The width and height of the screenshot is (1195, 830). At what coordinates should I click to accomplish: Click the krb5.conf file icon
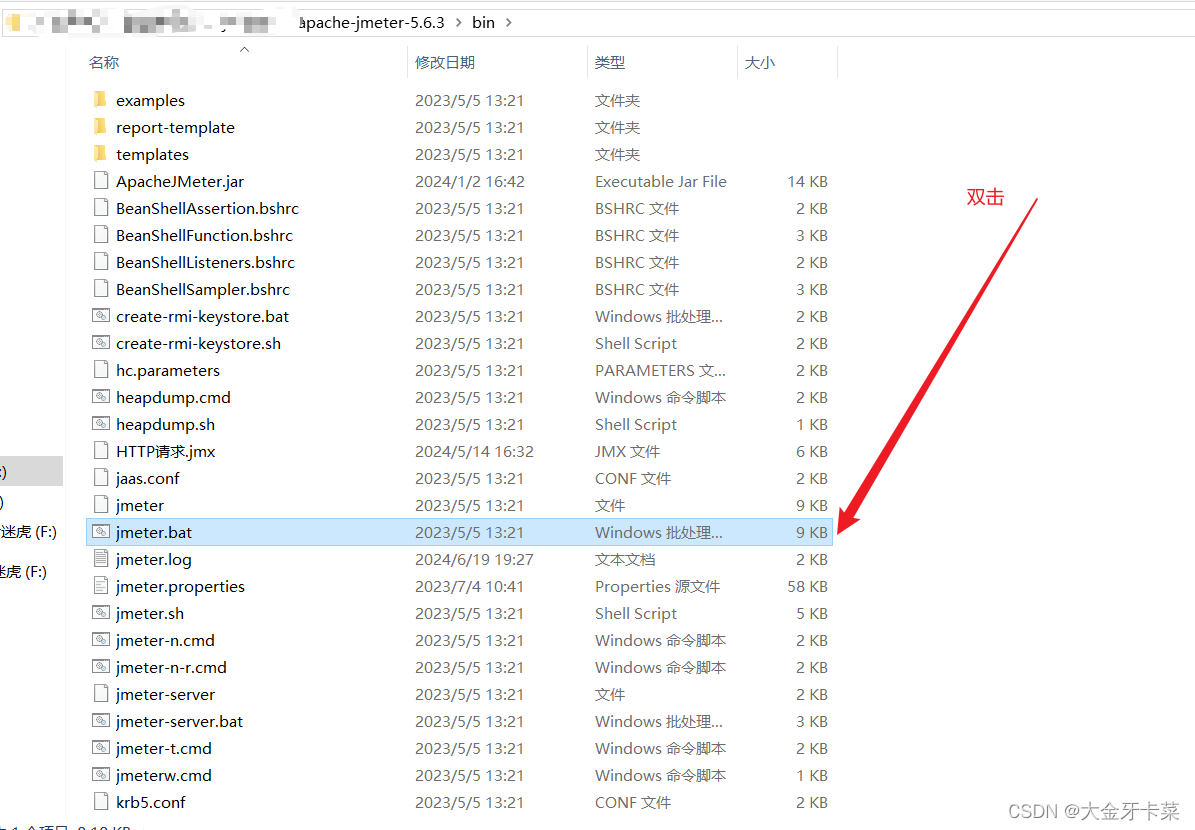click(101, 802)
